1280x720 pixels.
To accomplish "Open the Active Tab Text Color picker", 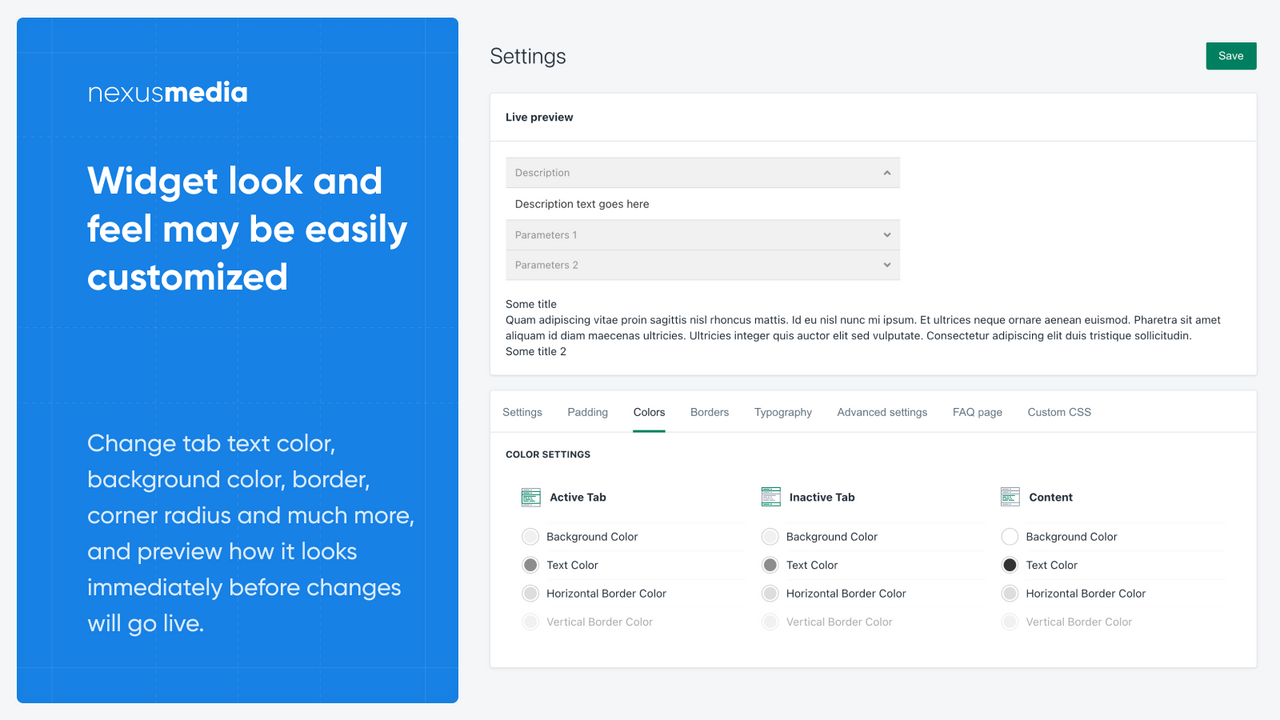I will pos(530,564).
